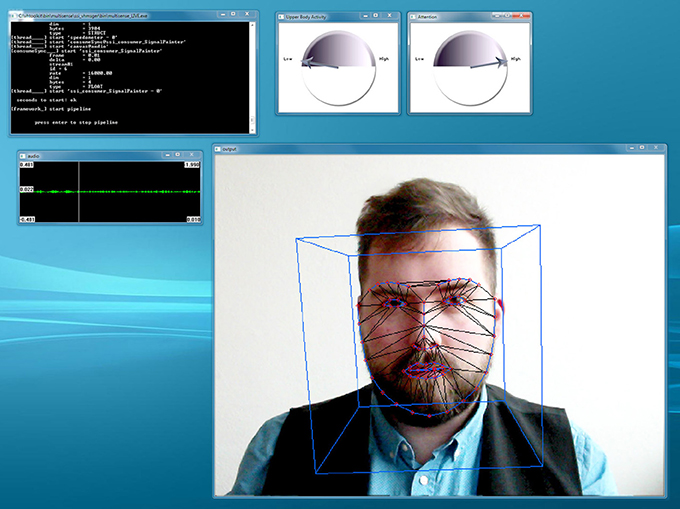Click the 1.990 value in audio window
The width and height of the screenshot is (680, 509).
click(x=192, y=165)
